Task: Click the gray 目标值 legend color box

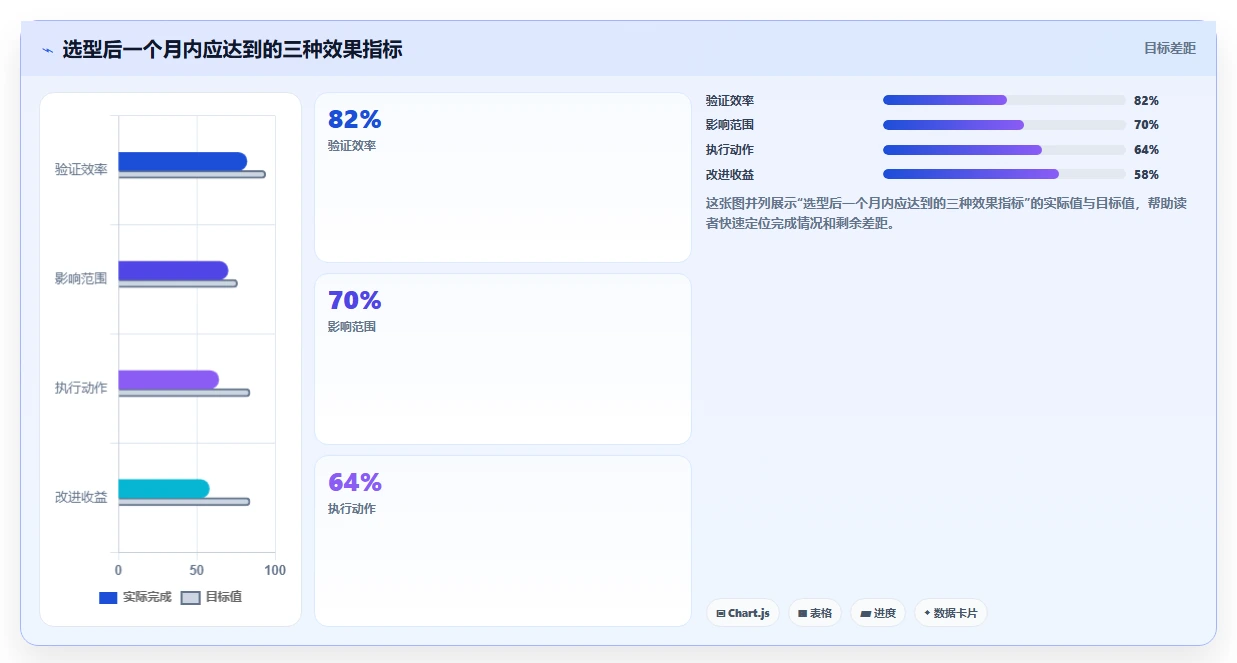Action: [x=191, y=598]
